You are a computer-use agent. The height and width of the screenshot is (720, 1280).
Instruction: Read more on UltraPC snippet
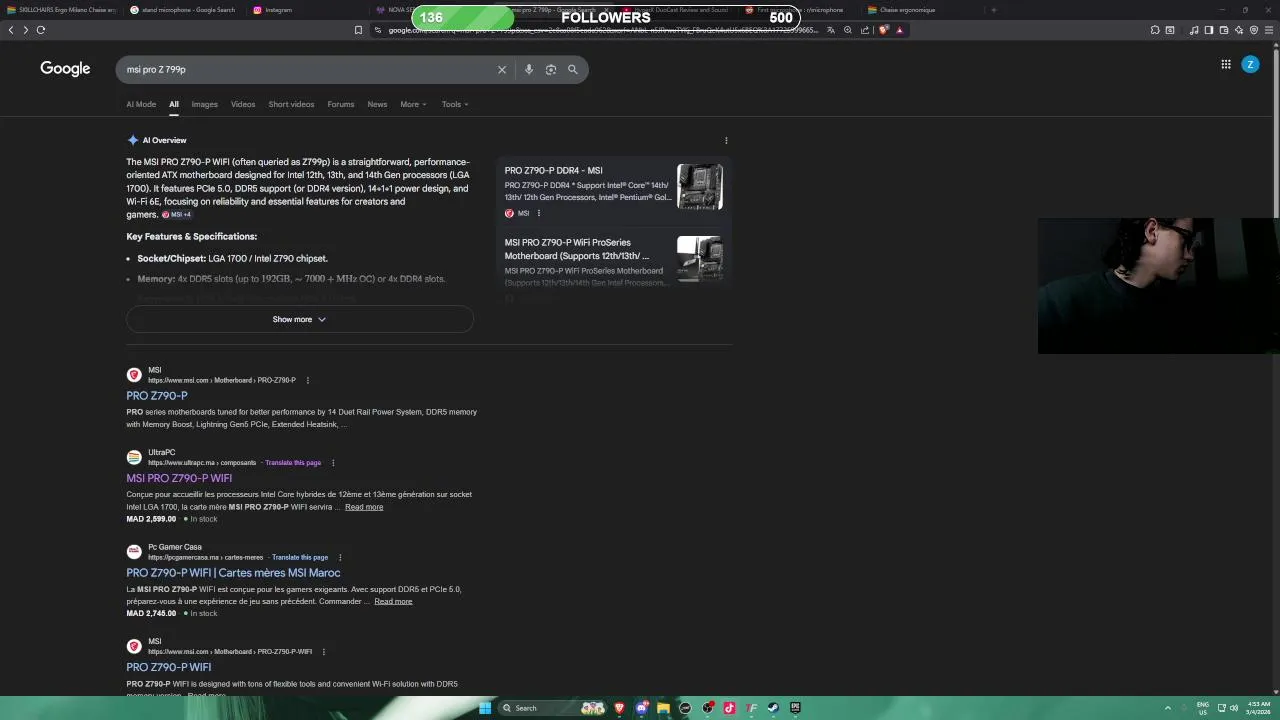coord(364,507)
